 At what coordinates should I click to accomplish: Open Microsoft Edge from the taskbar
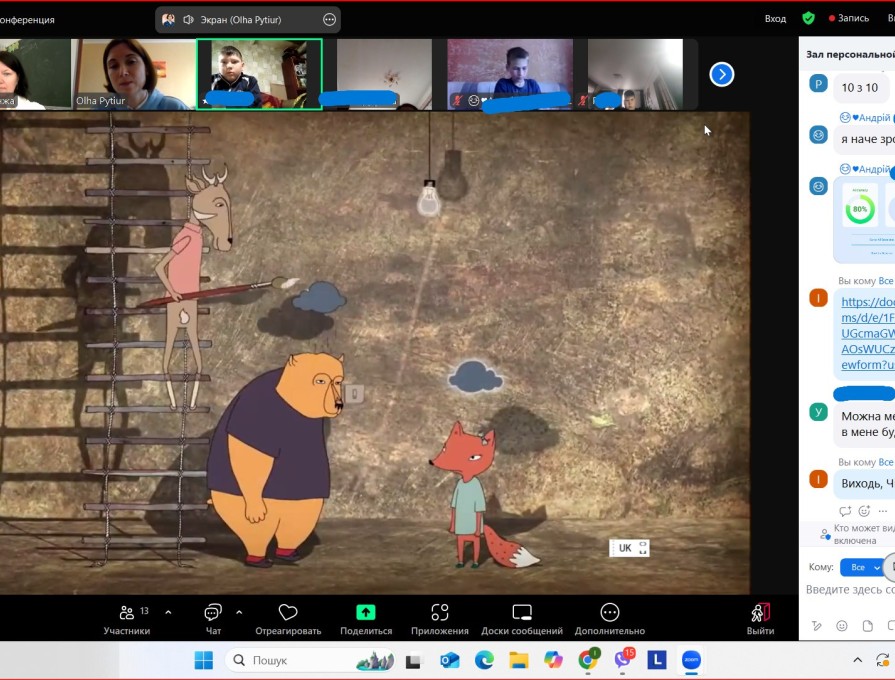[x=484, y=661]
